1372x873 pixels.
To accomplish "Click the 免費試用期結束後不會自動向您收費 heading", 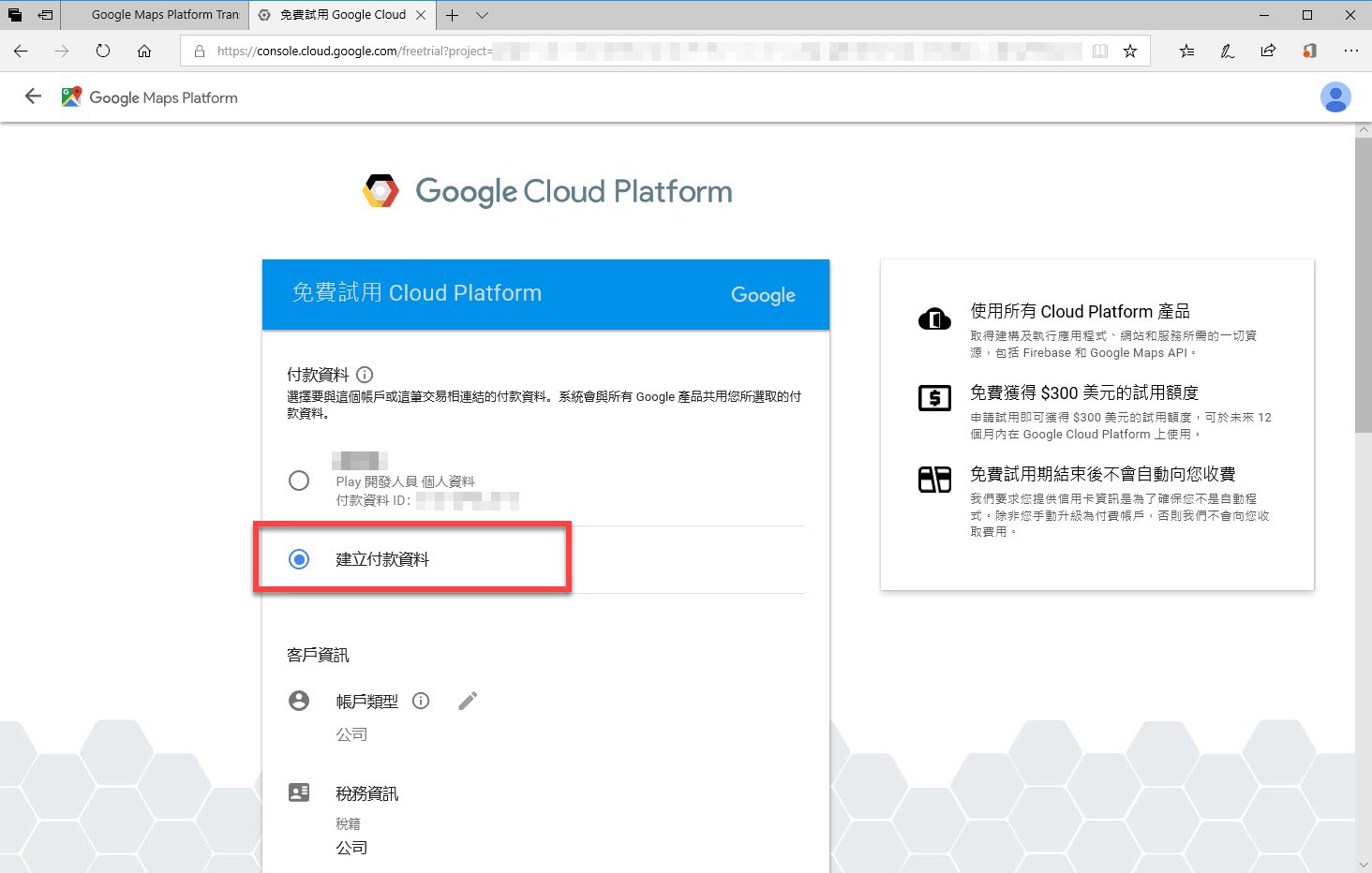I will point(1103,474).
